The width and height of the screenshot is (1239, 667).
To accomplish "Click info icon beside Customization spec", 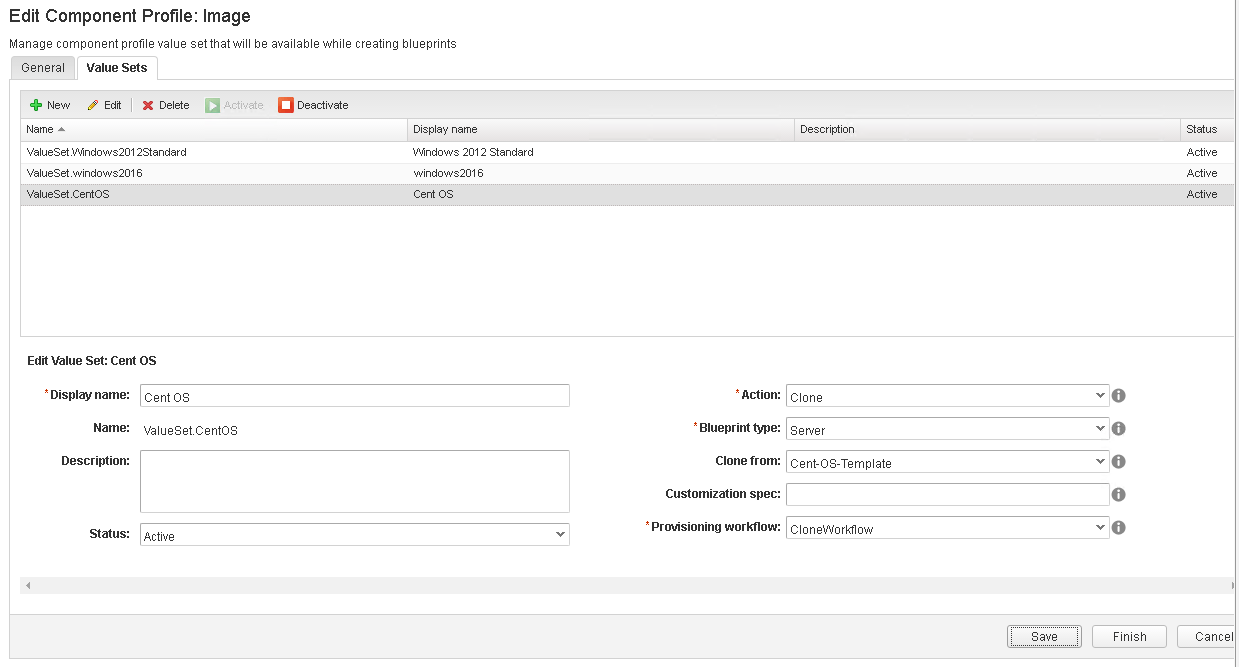I will pos(1119,495).
